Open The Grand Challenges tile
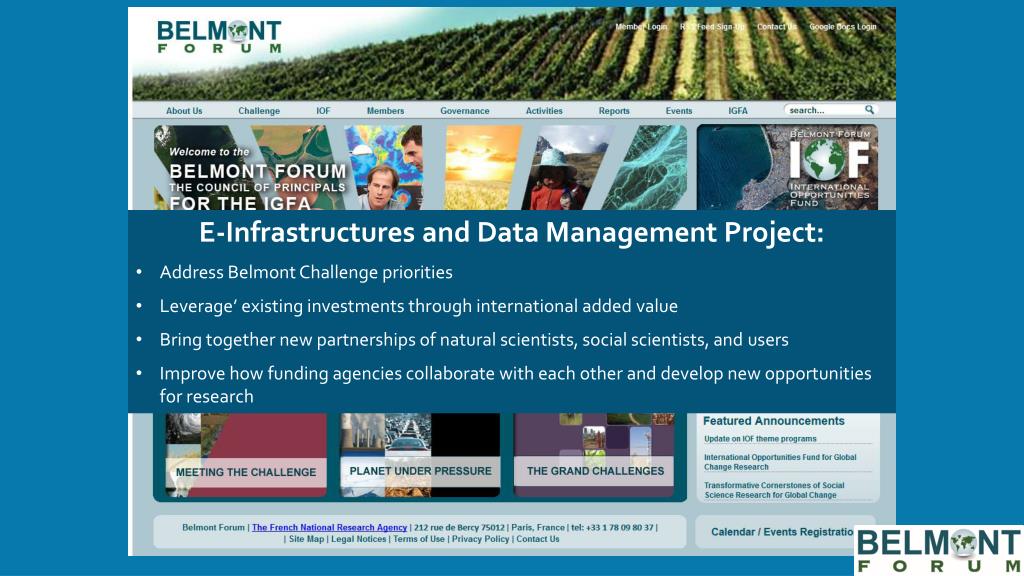 [x=594, y=456]
